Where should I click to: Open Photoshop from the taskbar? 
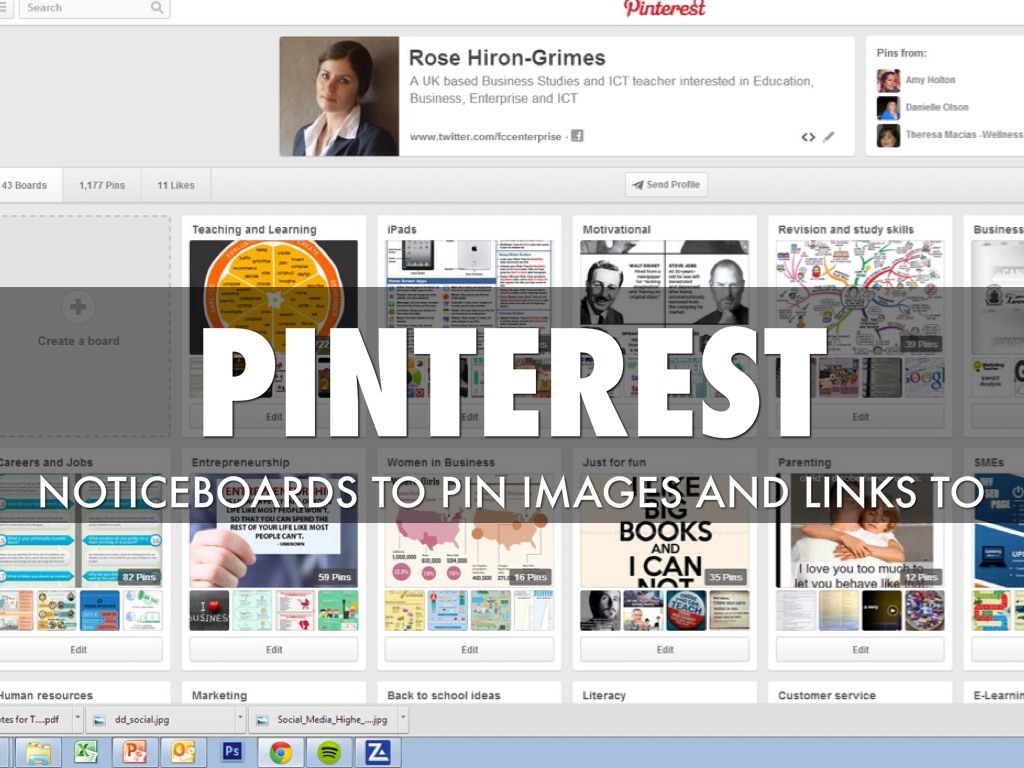click(x=232, y=751)
